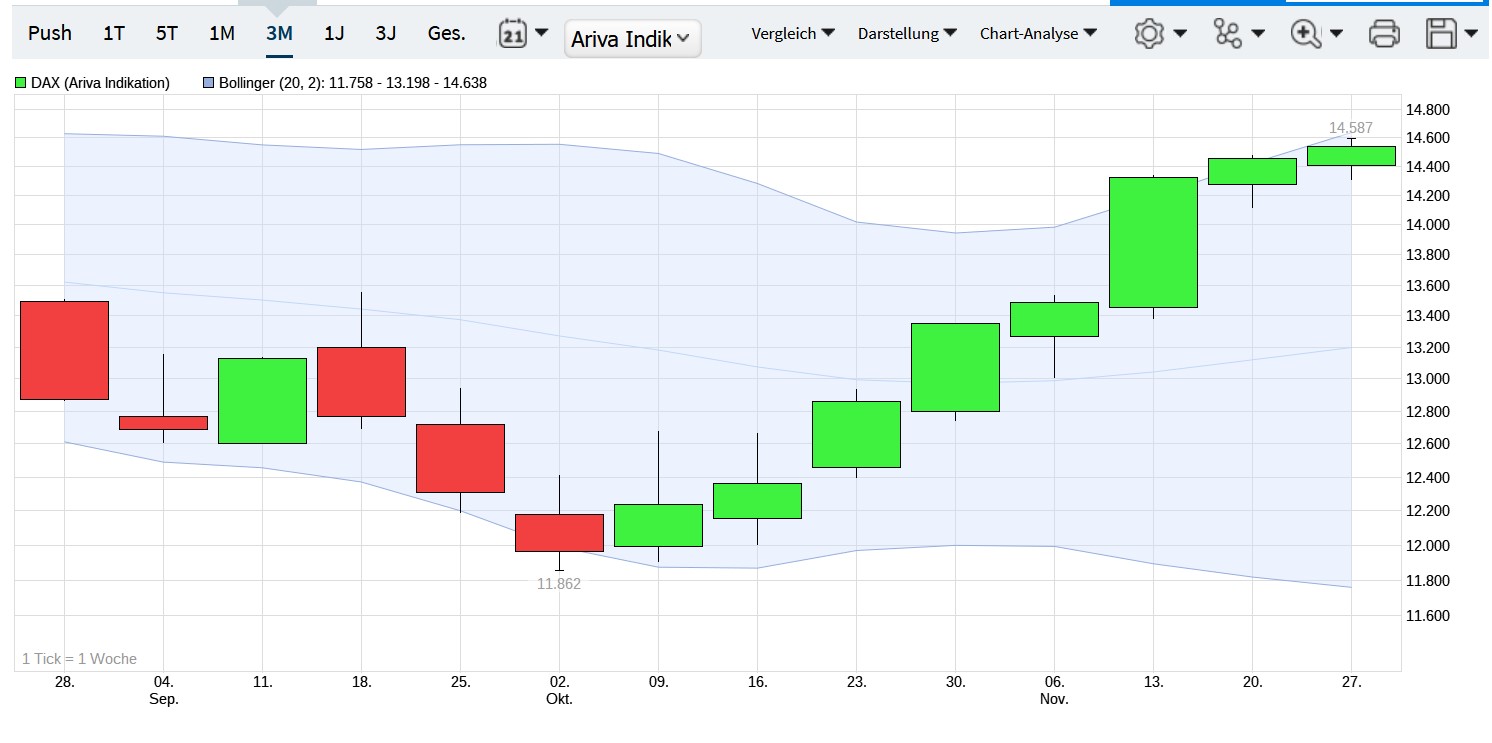This screenshot has height=743, width=1492.
Task: Click the 13.000 y-axis label
Action: (1427, 378)
